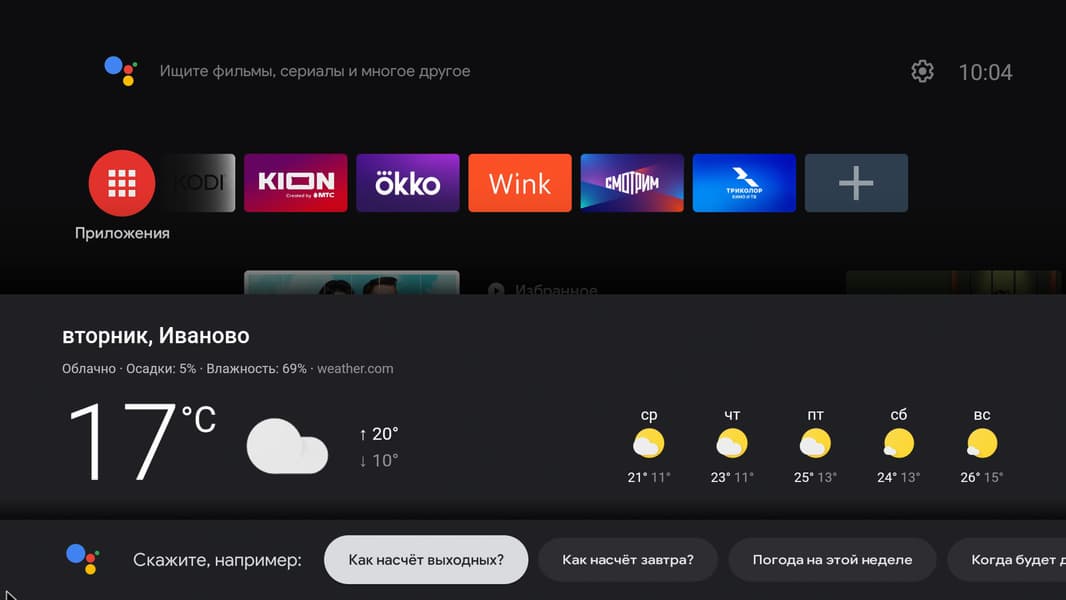Open the weather.com source link

tap(355, 368)
